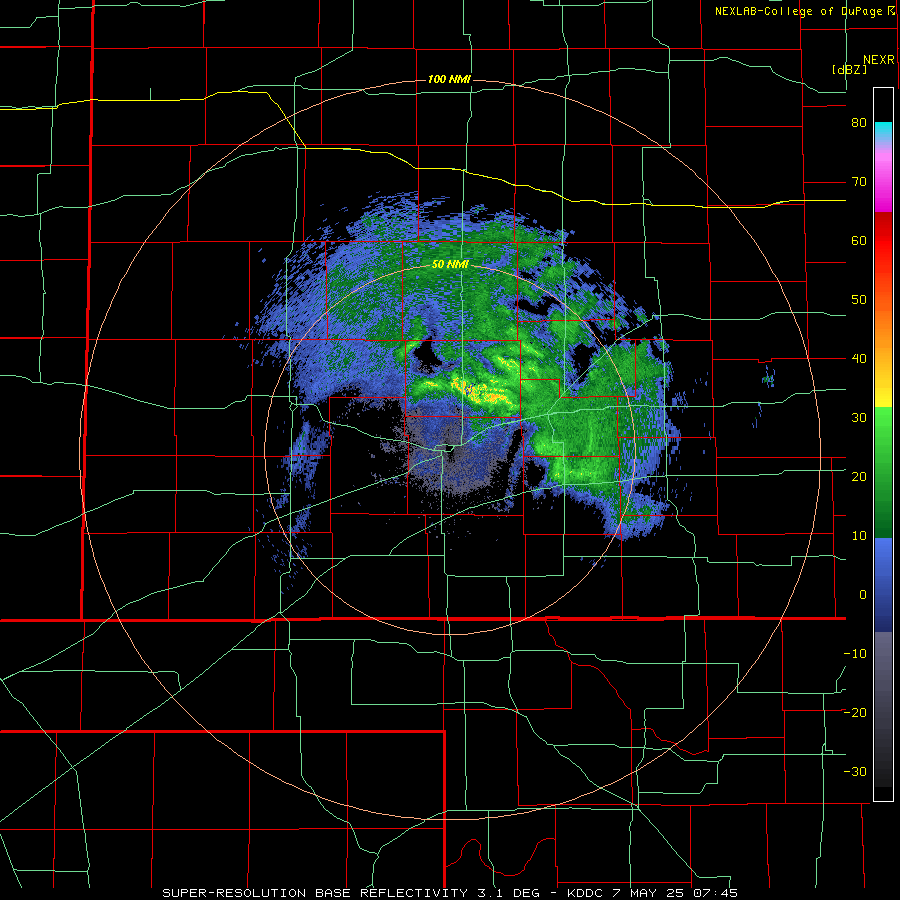
Task: Select the 50 NMI range ring label
Action: coord(450,265)
